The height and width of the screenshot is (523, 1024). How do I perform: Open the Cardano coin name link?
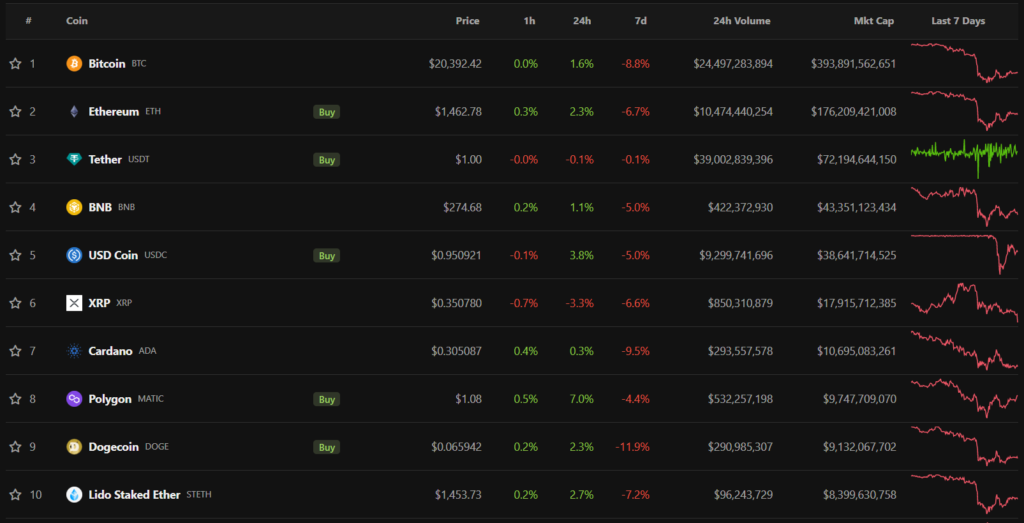110,351
